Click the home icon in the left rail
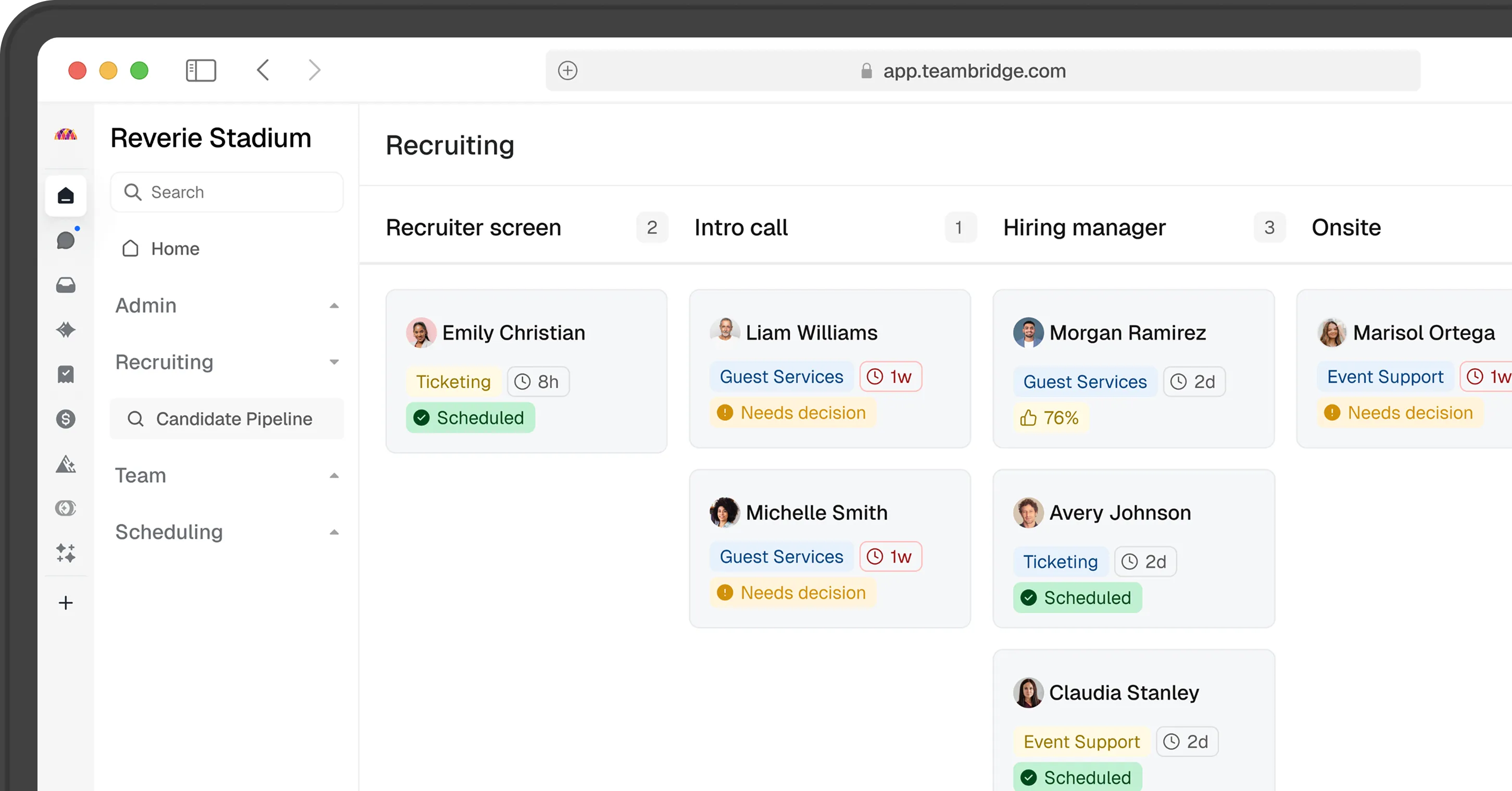The image size is (1512, 791). (66, 195)
